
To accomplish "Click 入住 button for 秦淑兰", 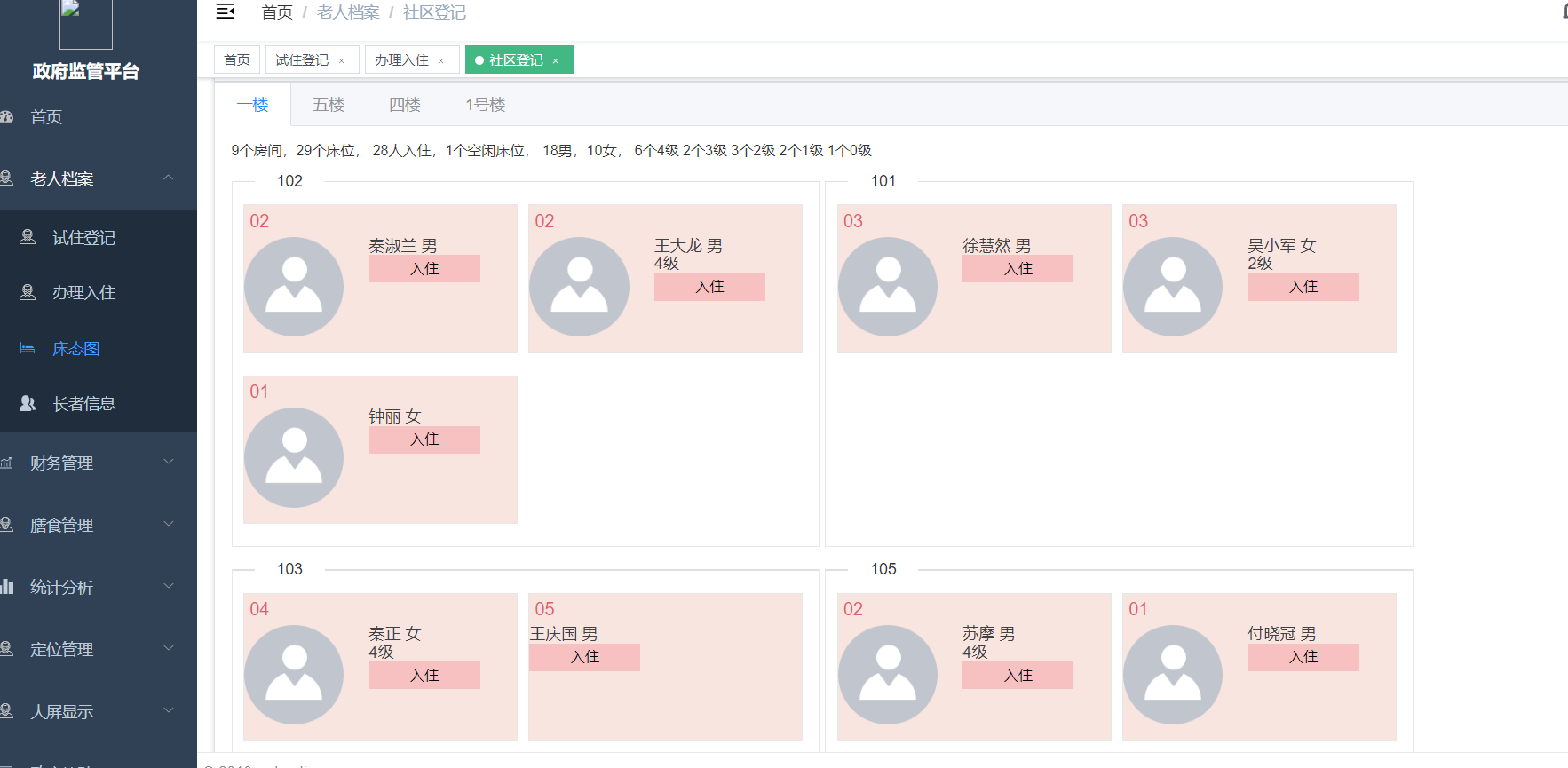I will point(424,269).
